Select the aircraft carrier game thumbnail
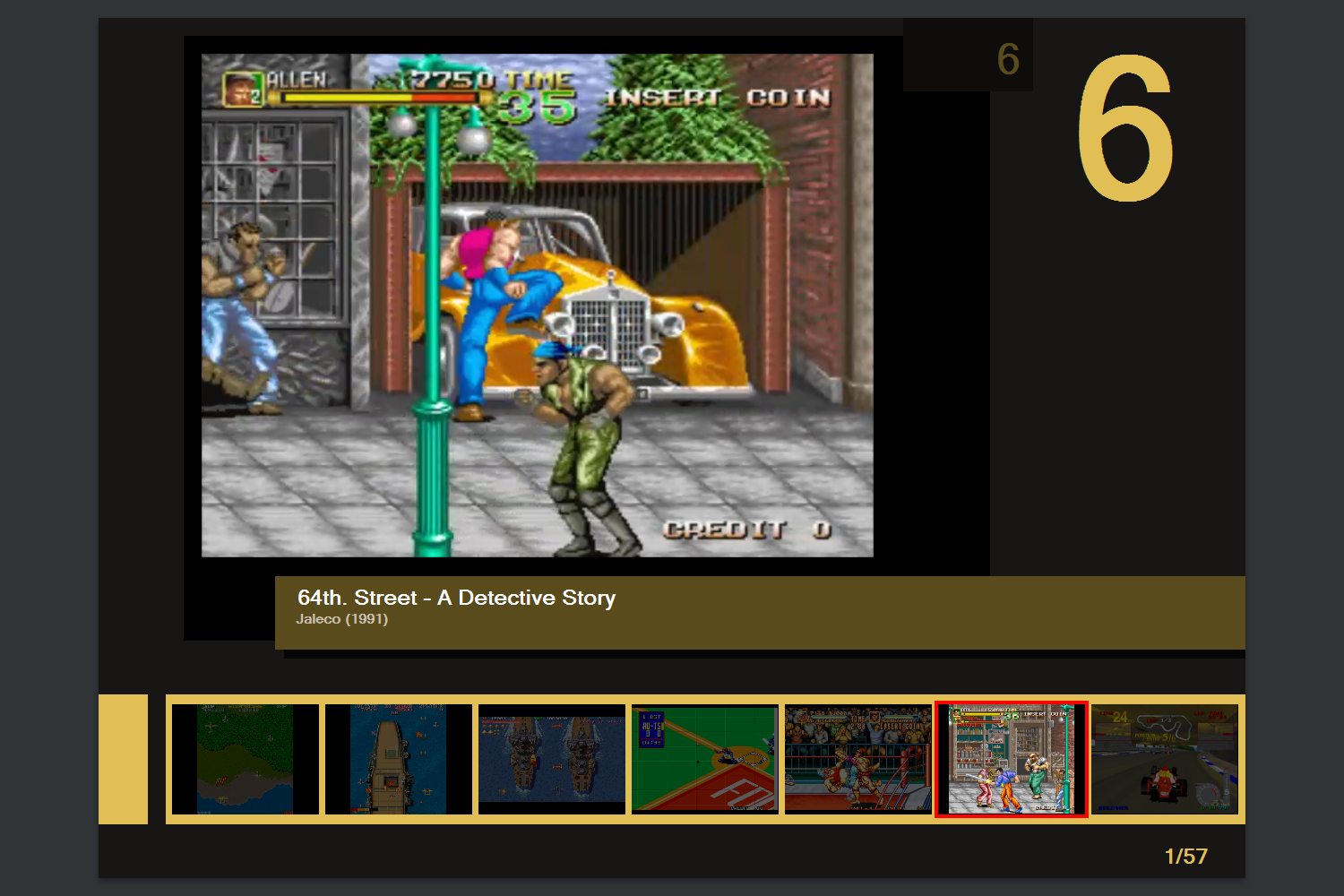Screen dimensions: 1344x896 tap(399, 759)
